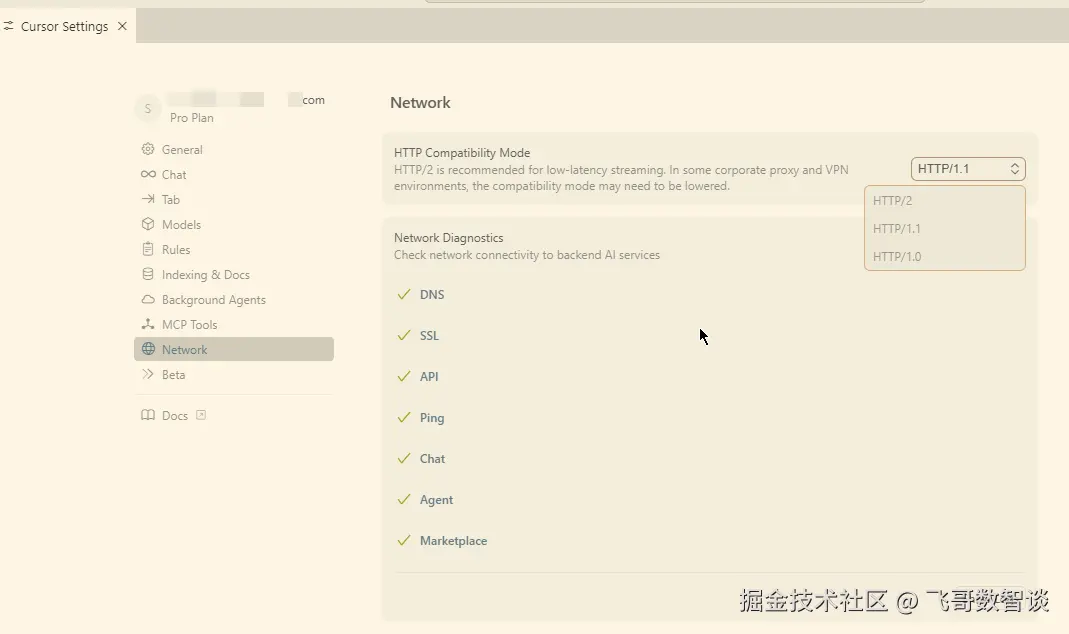1069x634 pixels.
Task: Click the Chat entry in Network Diagnostics
Action: tap(432, 459)
